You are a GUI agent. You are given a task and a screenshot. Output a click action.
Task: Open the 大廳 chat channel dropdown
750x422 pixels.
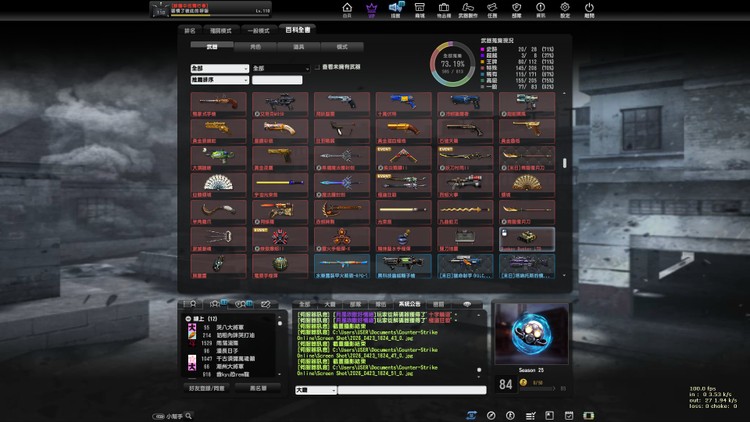click(x=314, y=390)
